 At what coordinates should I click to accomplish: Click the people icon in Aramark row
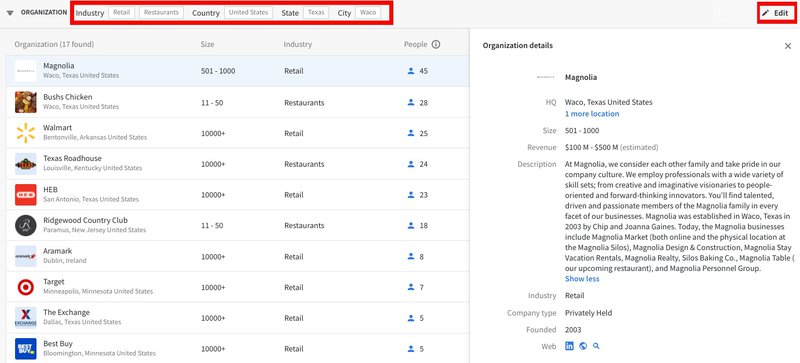pyautogui.click(x=411, y=256)
